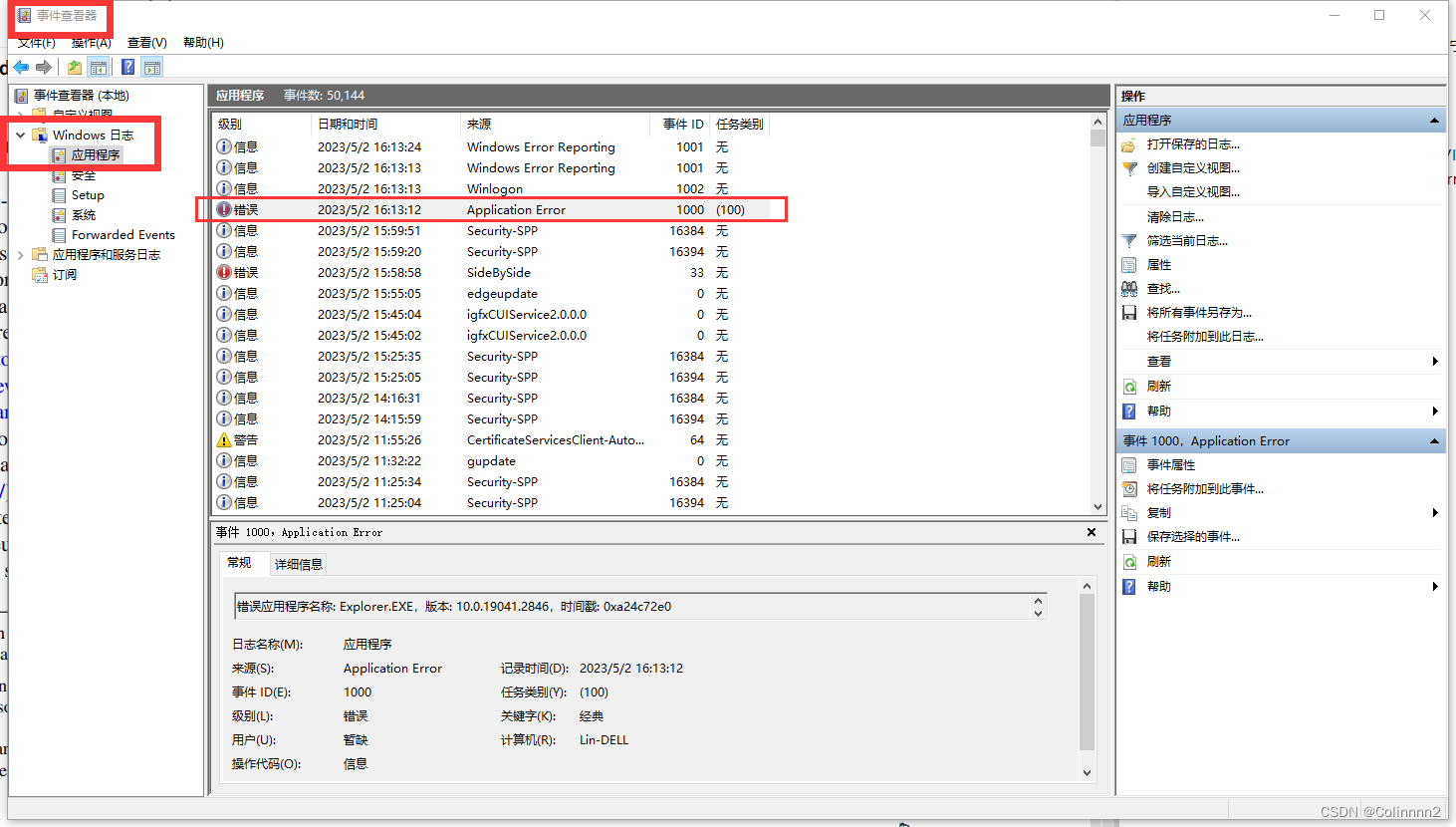The height and width of the screenshot is (827, 1456).
Task: Click the back arrow toolbar icon
Action: click(21, 68)
